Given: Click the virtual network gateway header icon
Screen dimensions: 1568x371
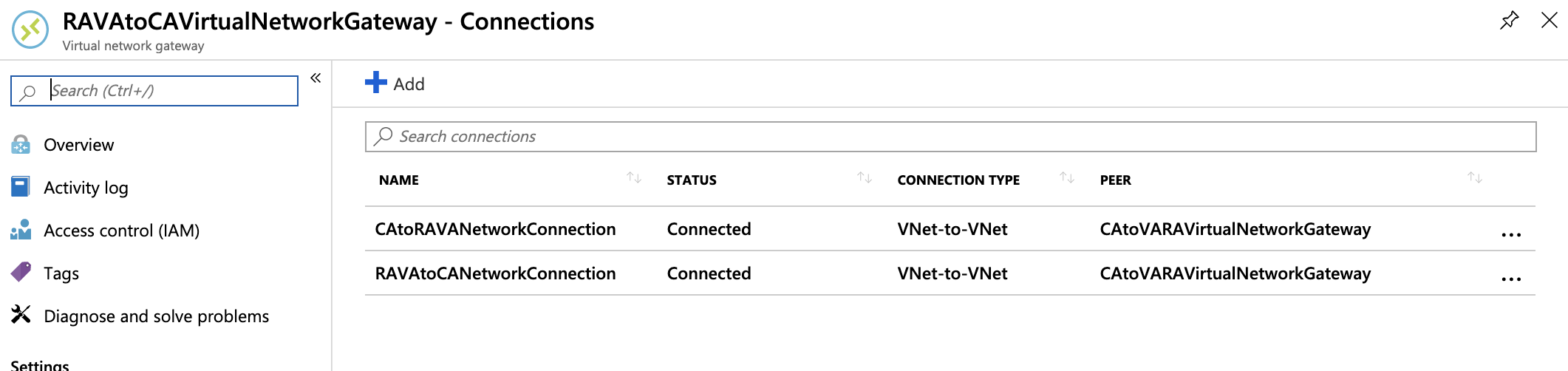Looking at the screenshot, I should 30,30.
